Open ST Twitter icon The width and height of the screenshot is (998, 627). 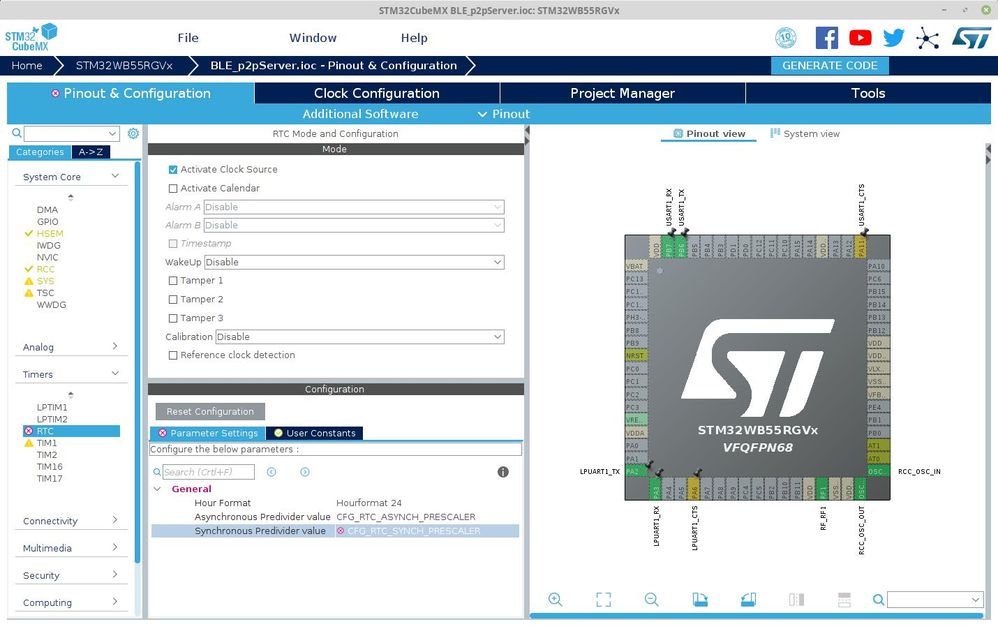(x=894, y=38)
